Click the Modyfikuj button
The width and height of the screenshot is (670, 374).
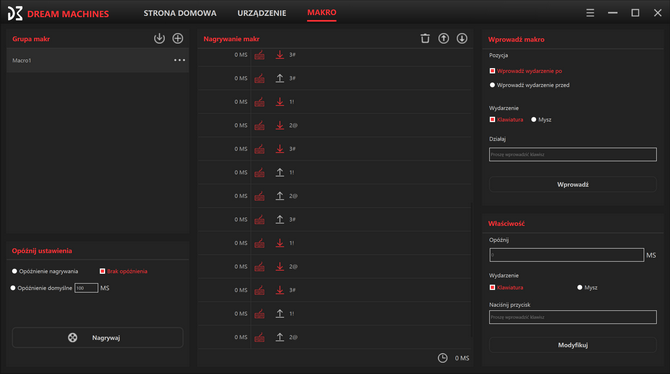click(x=573, y=345)
